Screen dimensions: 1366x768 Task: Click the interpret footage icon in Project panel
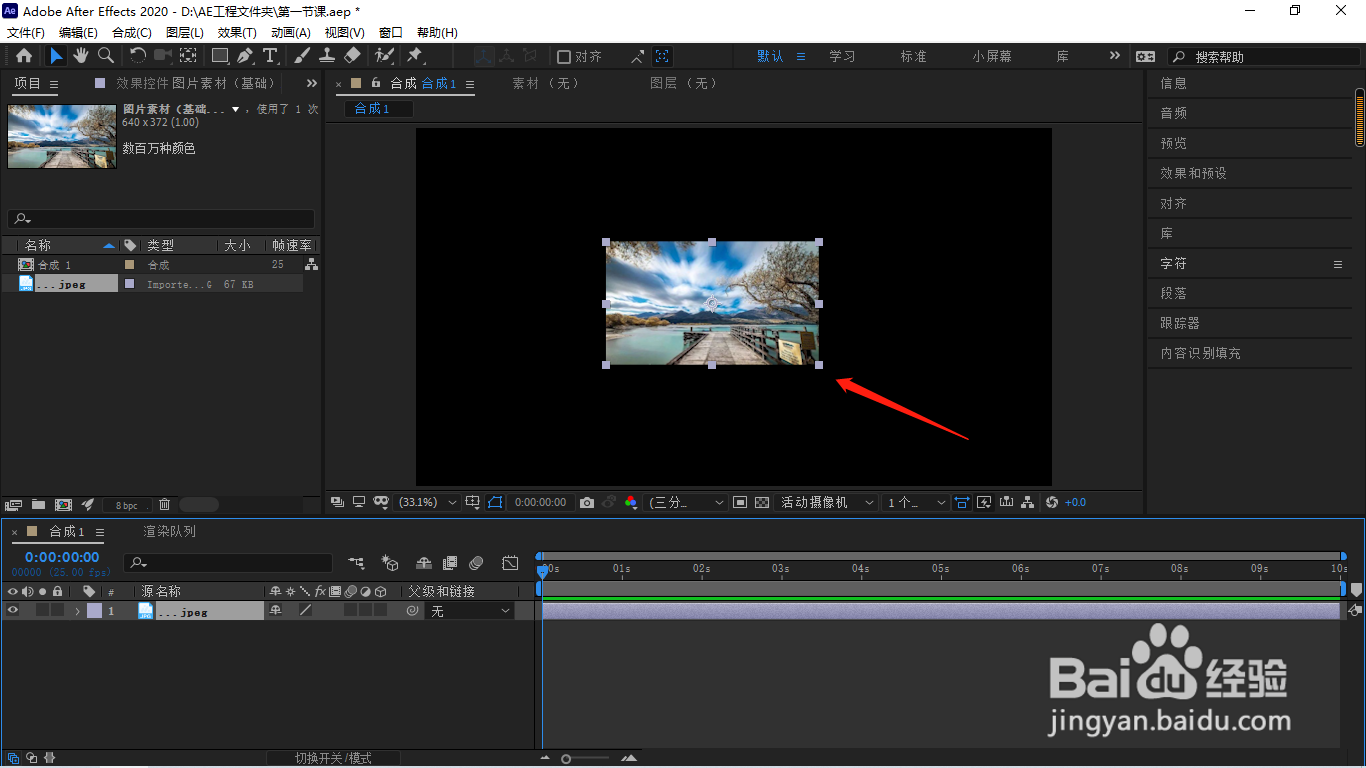(14, 505)
